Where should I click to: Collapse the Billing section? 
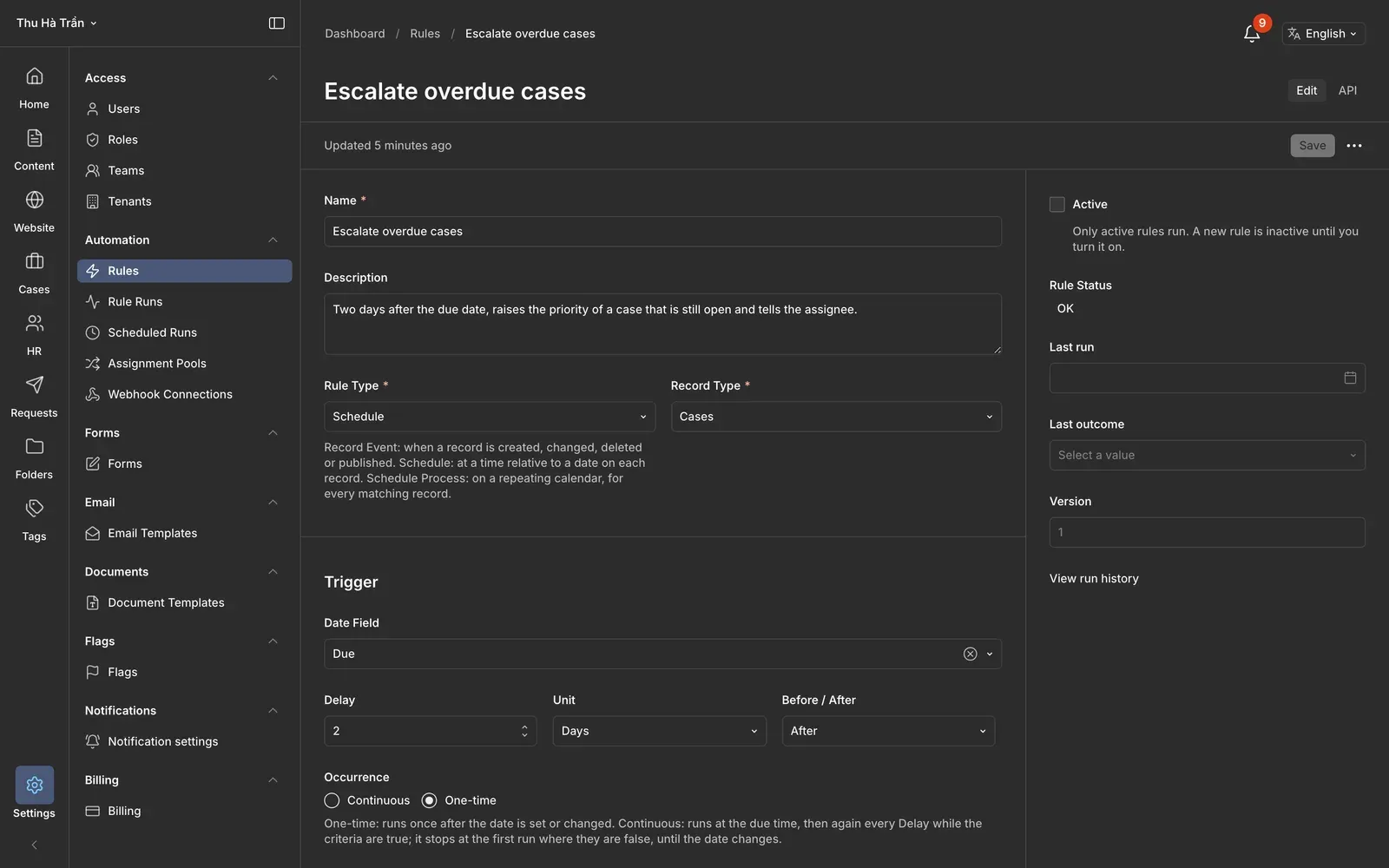tap(273, 780)
